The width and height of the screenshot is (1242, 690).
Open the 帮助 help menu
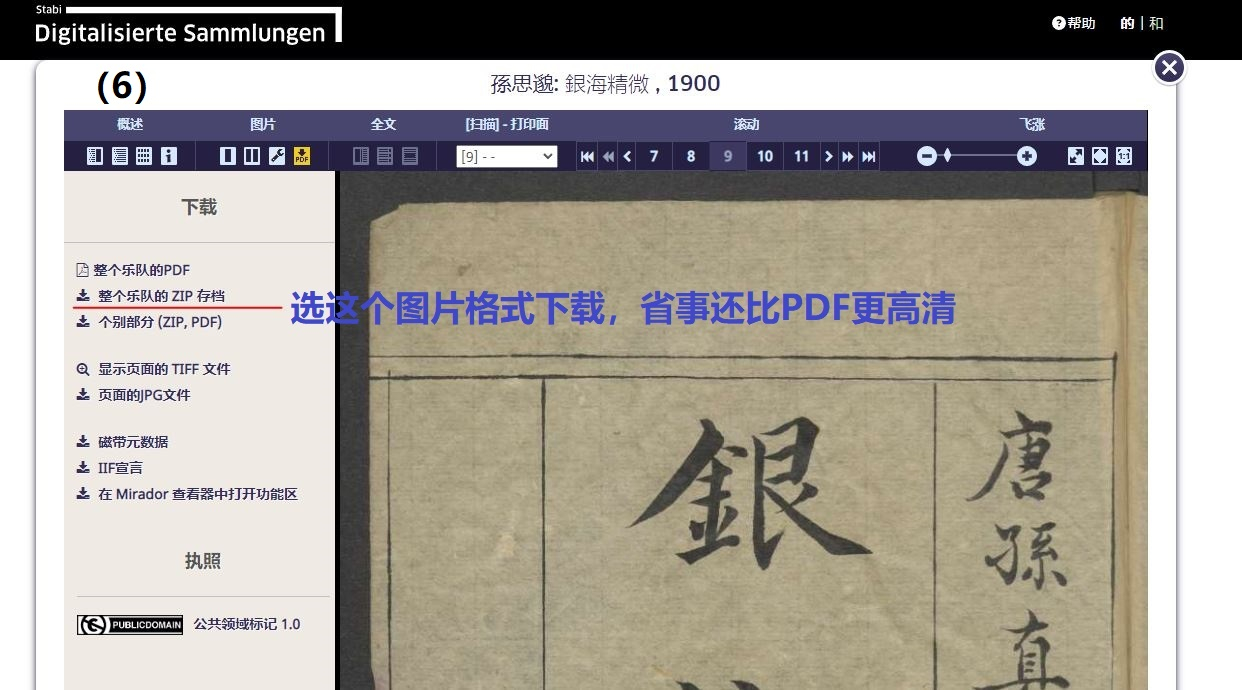click(1074, 23)
